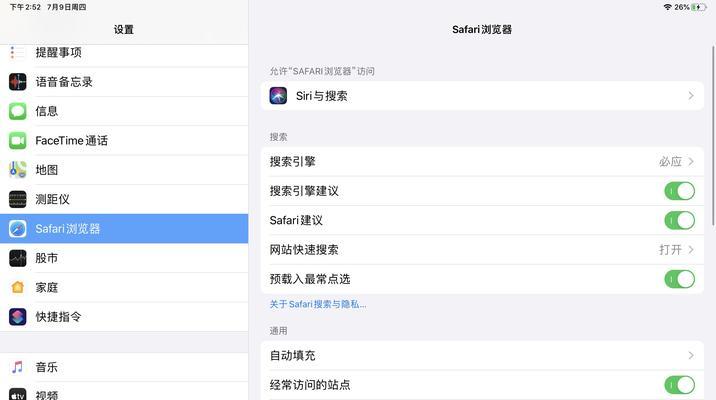The width and height of the screenshot is (716, 400).
Task: Open the 自动填充 setting label
Action: coord(293,355)
